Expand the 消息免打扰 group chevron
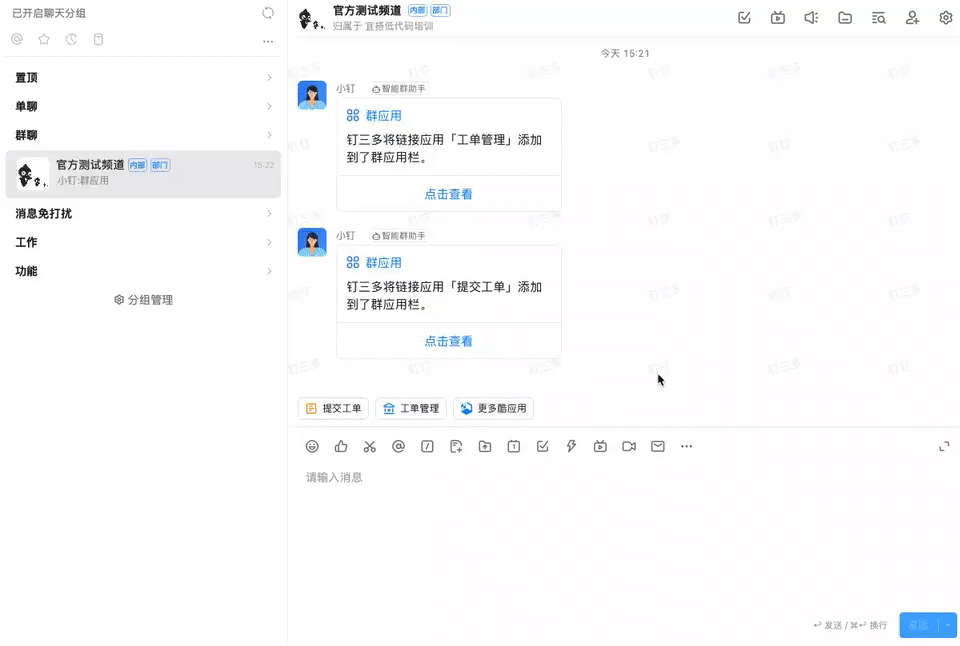Screen dimensions: 960x646 point(269,214)
